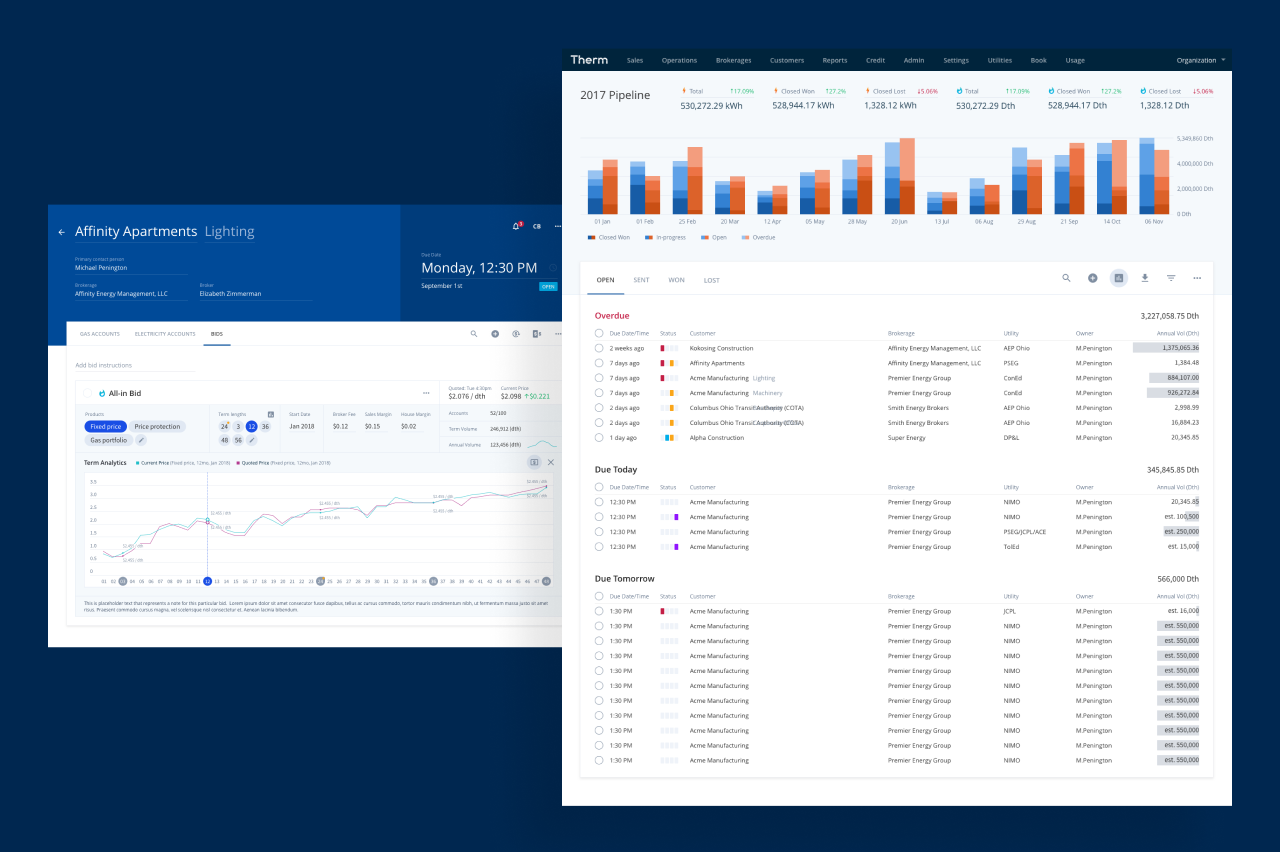This screenshot has height=852, width=1280.
Task: Check the All-in Bid selection circle
Action: 87,393
